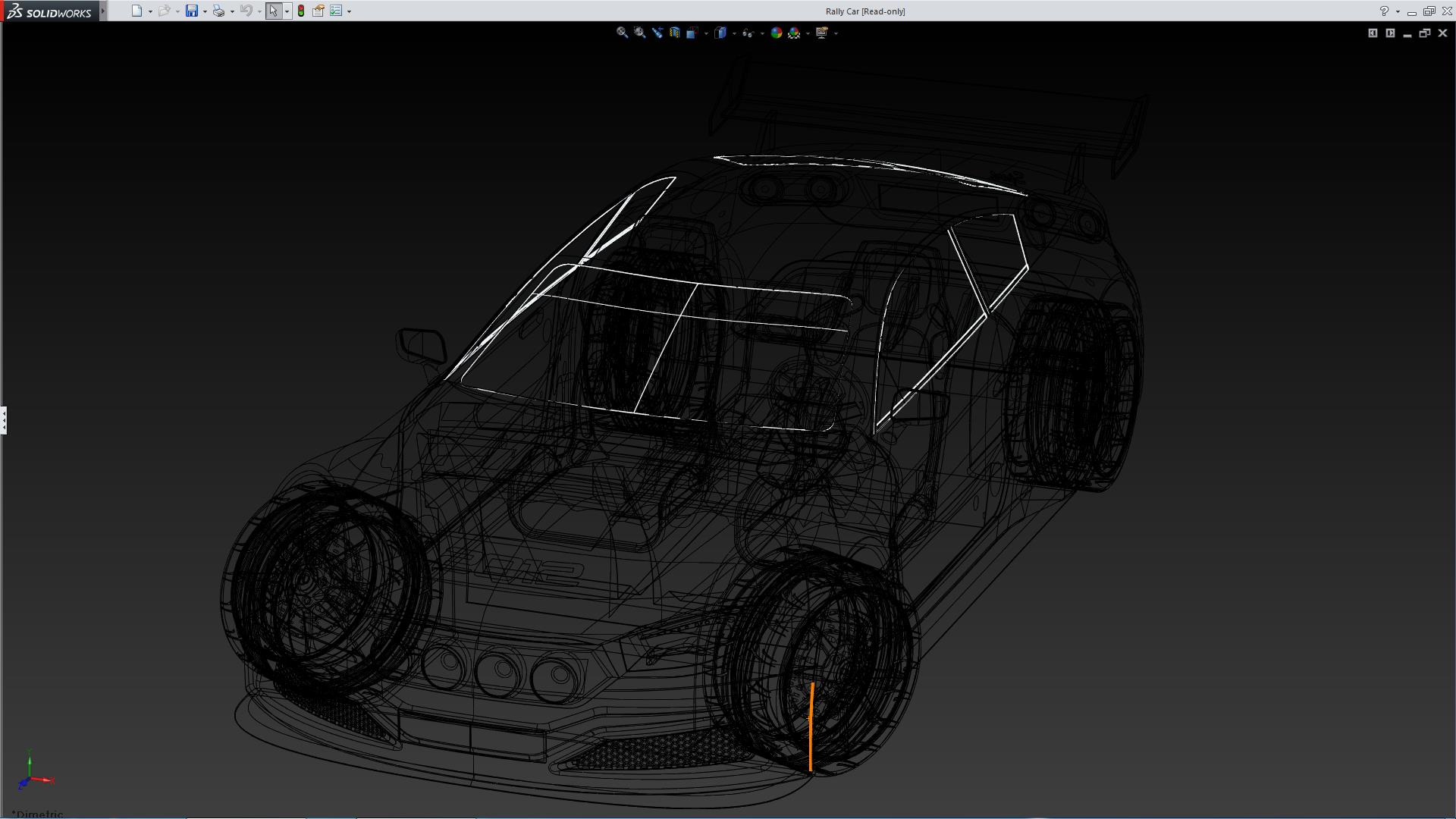1456x819 pixels.
Task: Click the Options checklist icon
Action: pos(336,11)
